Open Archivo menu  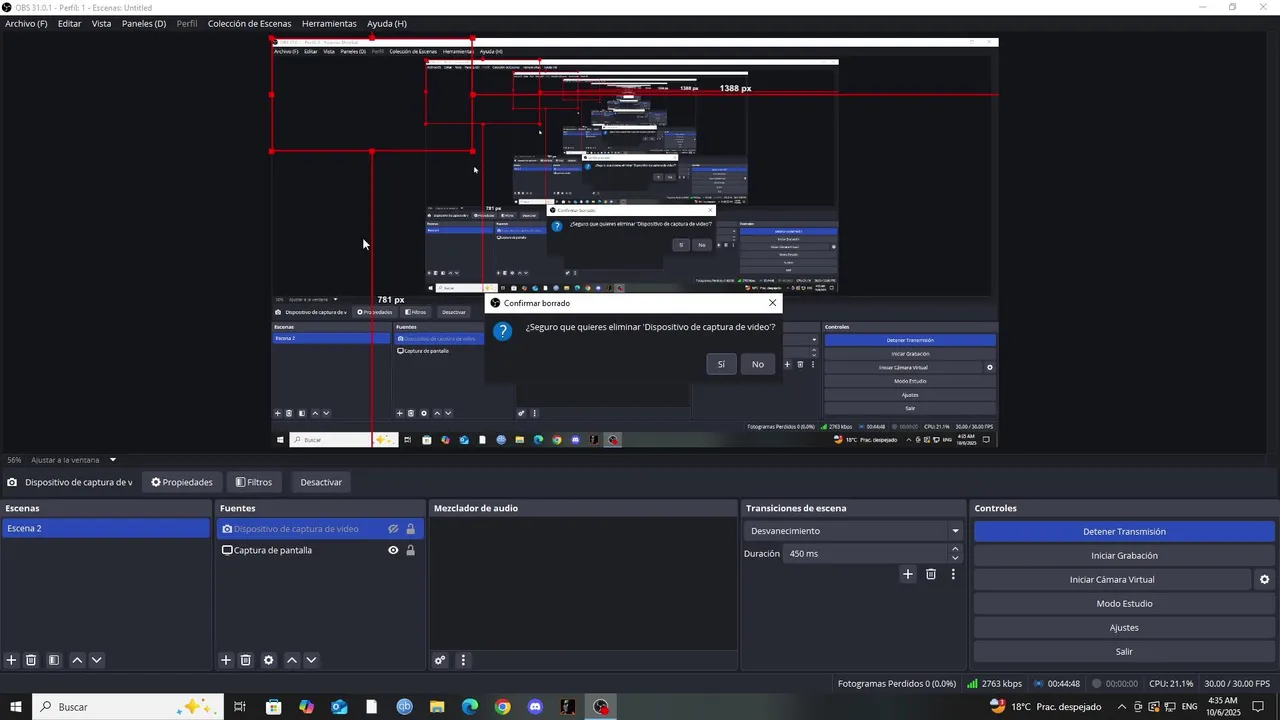[26, 23]
